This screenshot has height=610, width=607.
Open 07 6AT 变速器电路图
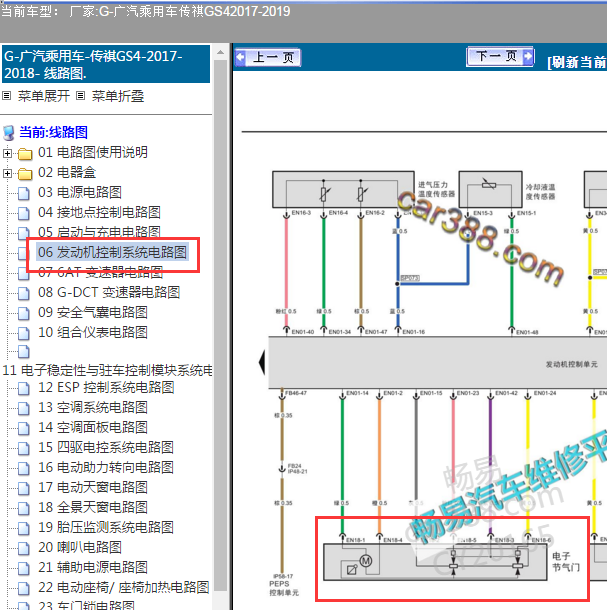pos(100,272)
